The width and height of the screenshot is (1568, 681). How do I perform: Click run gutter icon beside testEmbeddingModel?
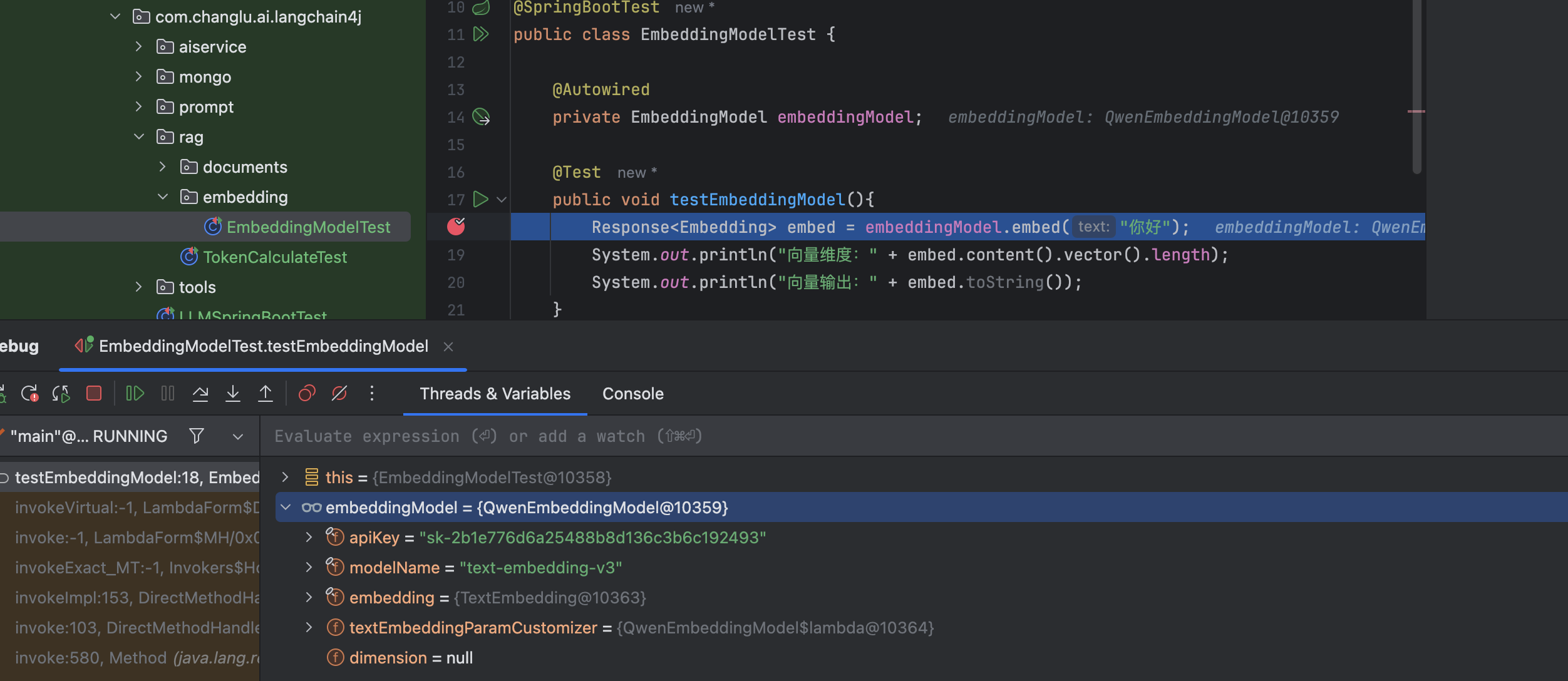tap(480, 199)
